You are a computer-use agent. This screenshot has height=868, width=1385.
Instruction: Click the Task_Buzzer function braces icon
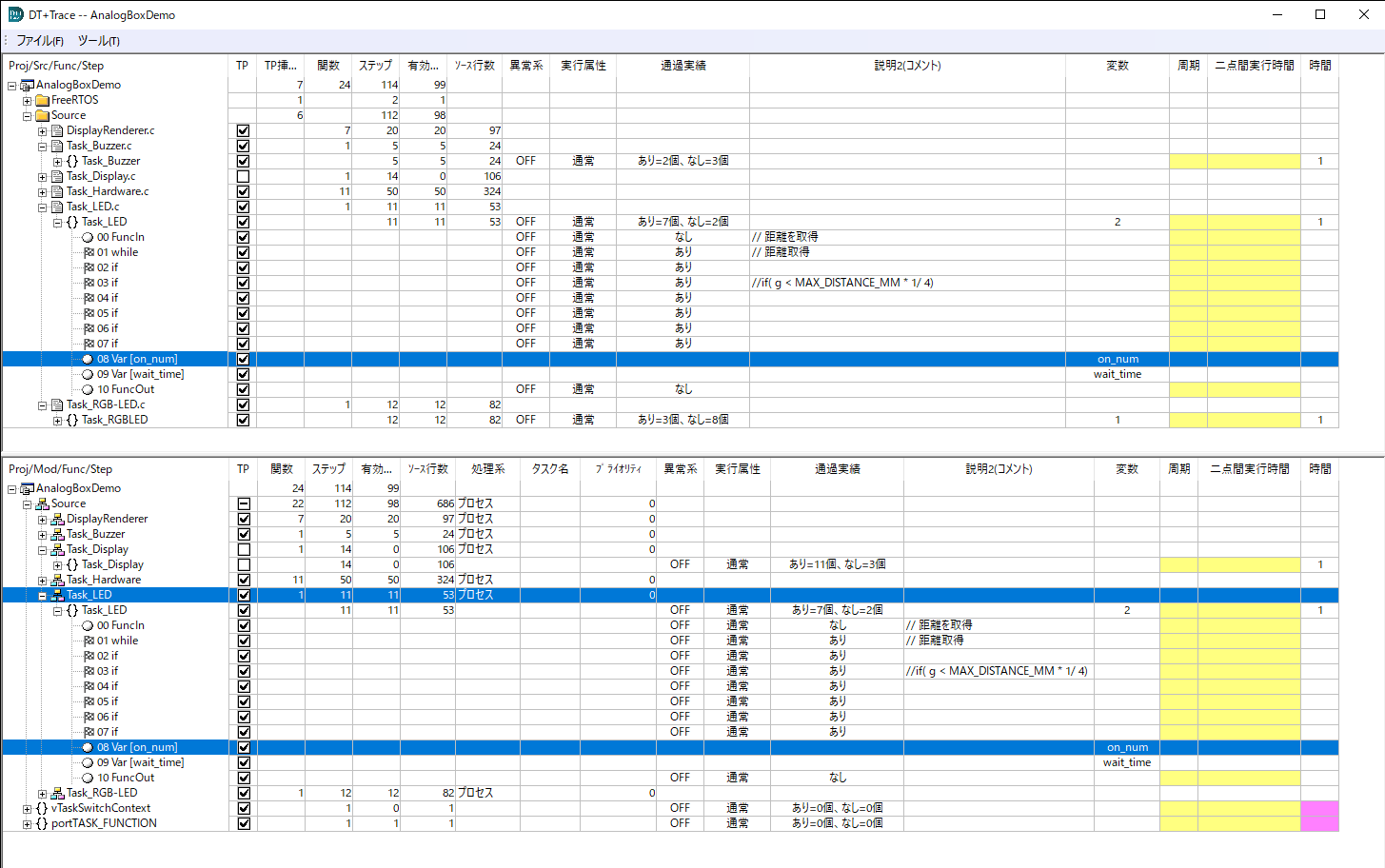point(72,161)
